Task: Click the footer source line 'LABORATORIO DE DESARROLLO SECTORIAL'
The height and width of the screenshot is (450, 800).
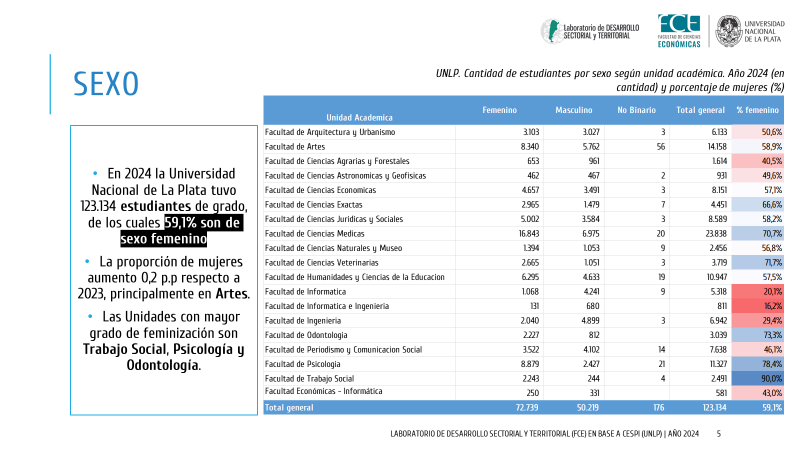Action: [544, 434]
